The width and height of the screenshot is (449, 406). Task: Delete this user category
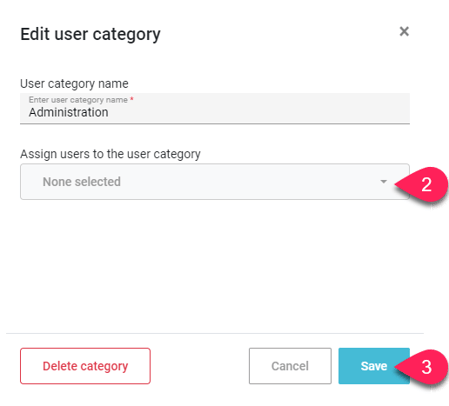coord(85,366)
